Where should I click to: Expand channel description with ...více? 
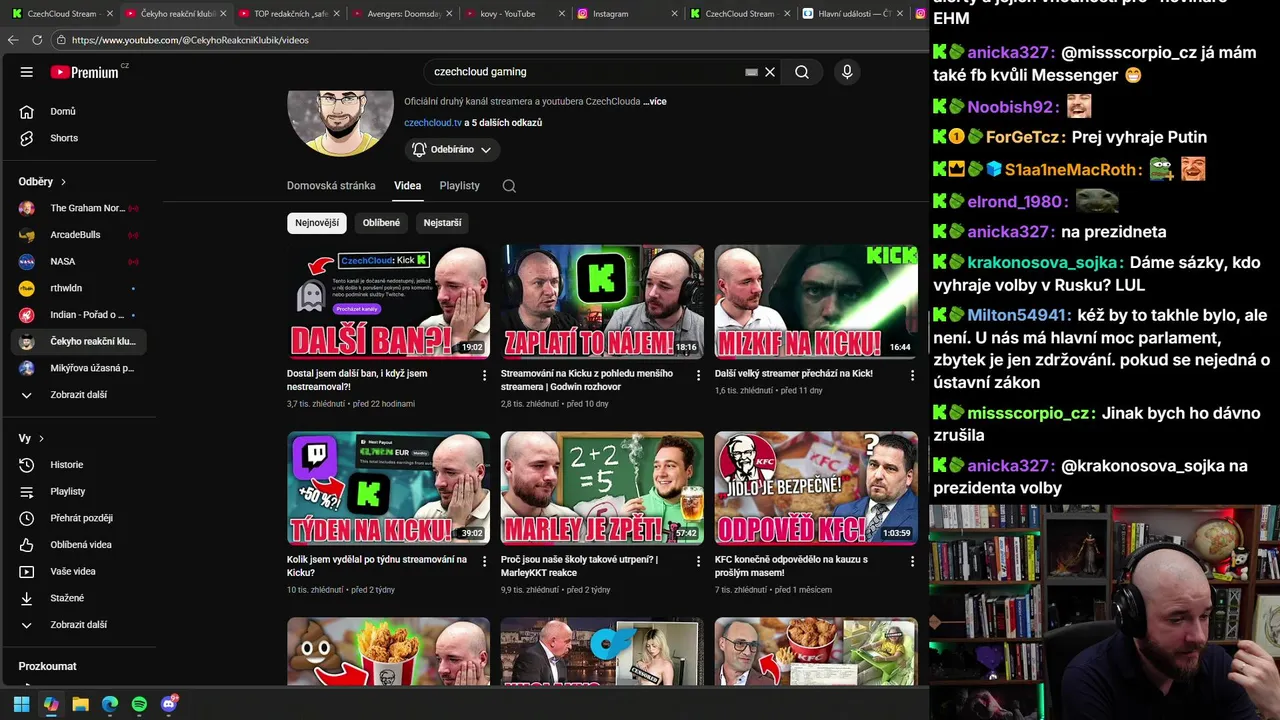tap(654, 102)
